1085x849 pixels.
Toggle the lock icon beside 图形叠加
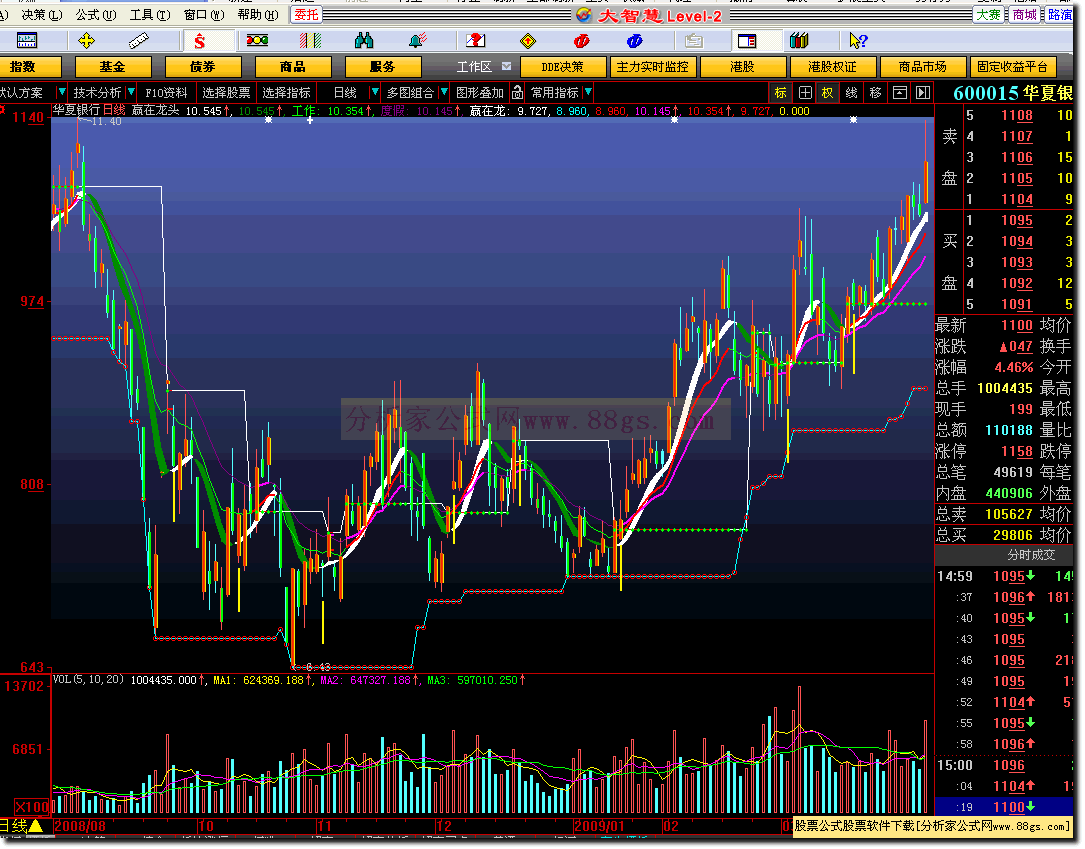point(518,93)
